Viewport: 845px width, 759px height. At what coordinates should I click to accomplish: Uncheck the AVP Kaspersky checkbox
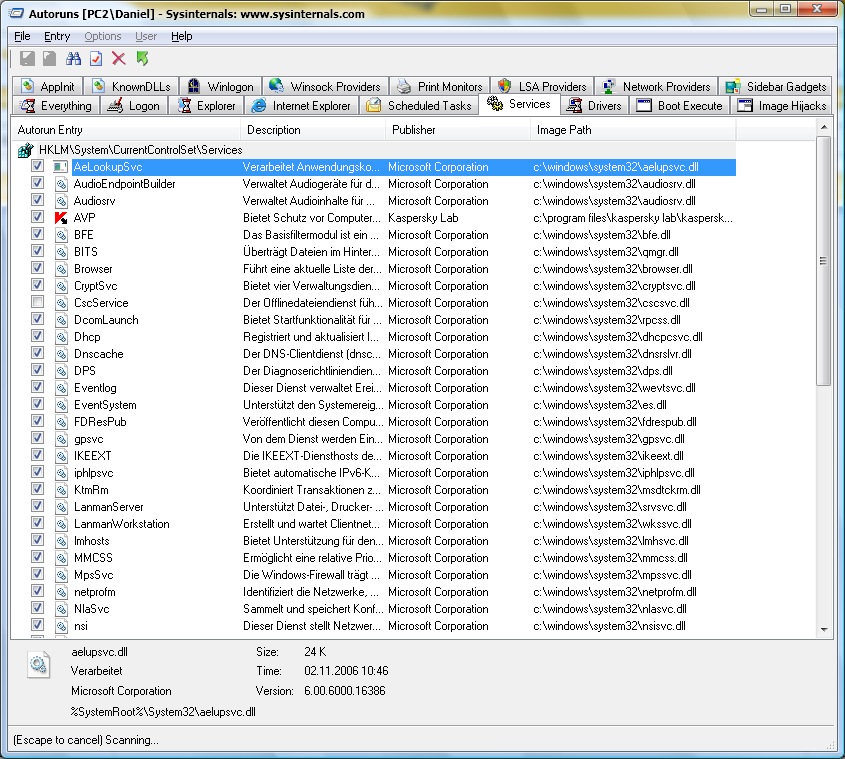click(x=37, y=217)
